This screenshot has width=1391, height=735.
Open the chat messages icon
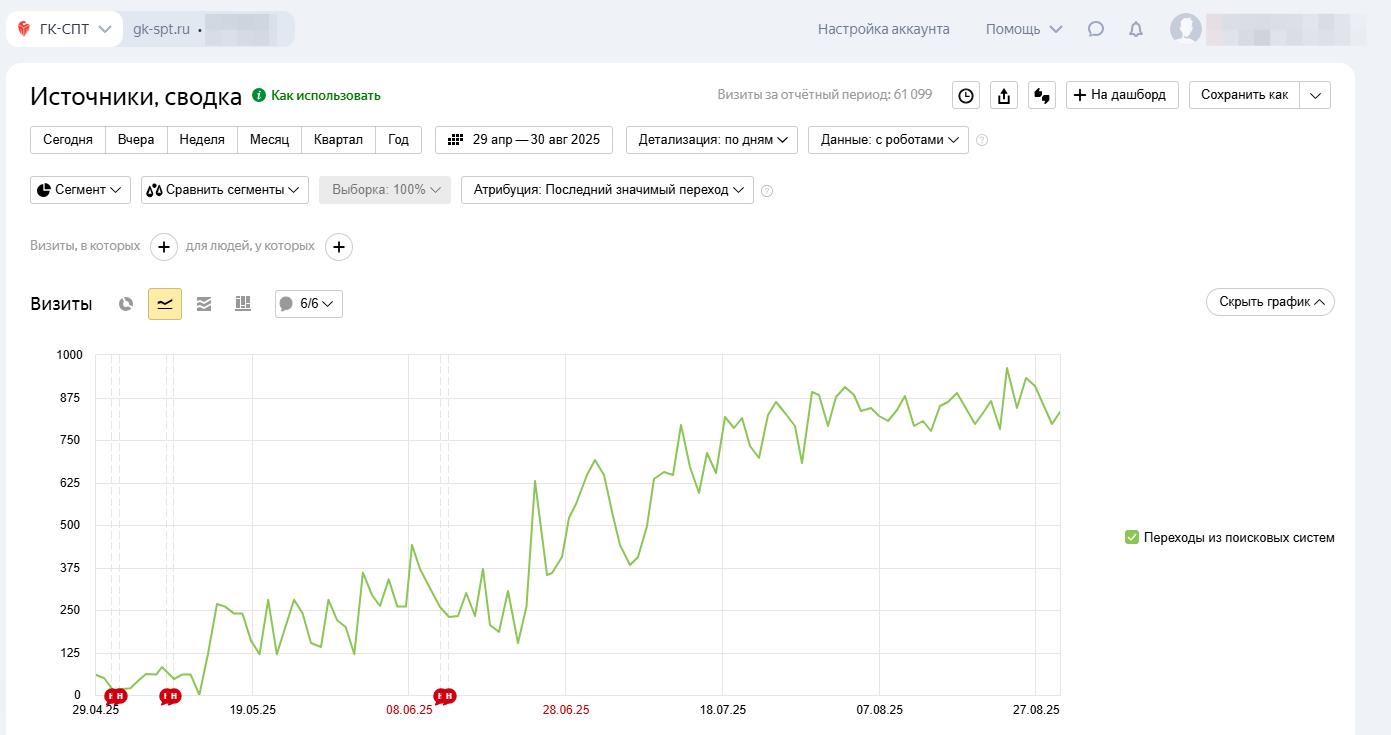pyautogui.click(x=1096, y=30)
